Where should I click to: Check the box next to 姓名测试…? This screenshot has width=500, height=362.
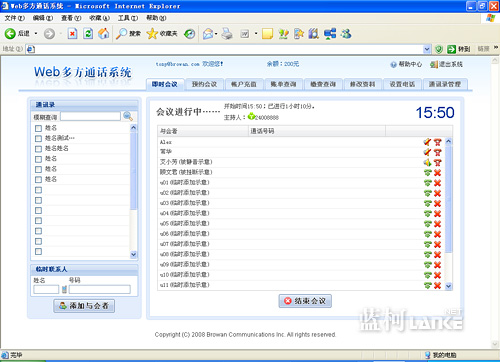click(38, 138)
